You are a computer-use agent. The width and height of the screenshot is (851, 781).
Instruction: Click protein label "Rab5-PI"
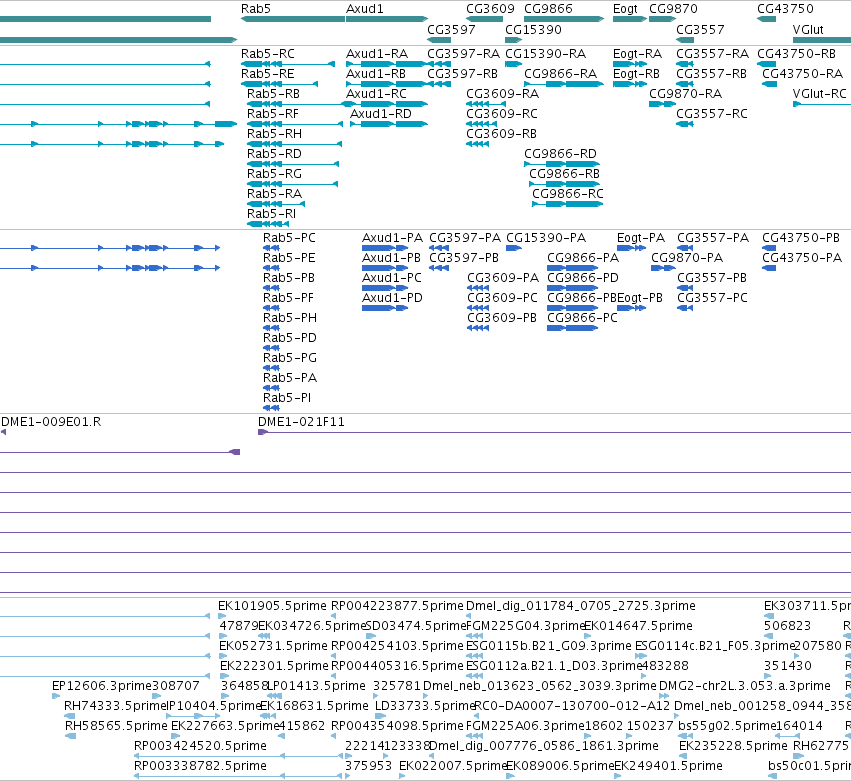[x=287, y=398]
